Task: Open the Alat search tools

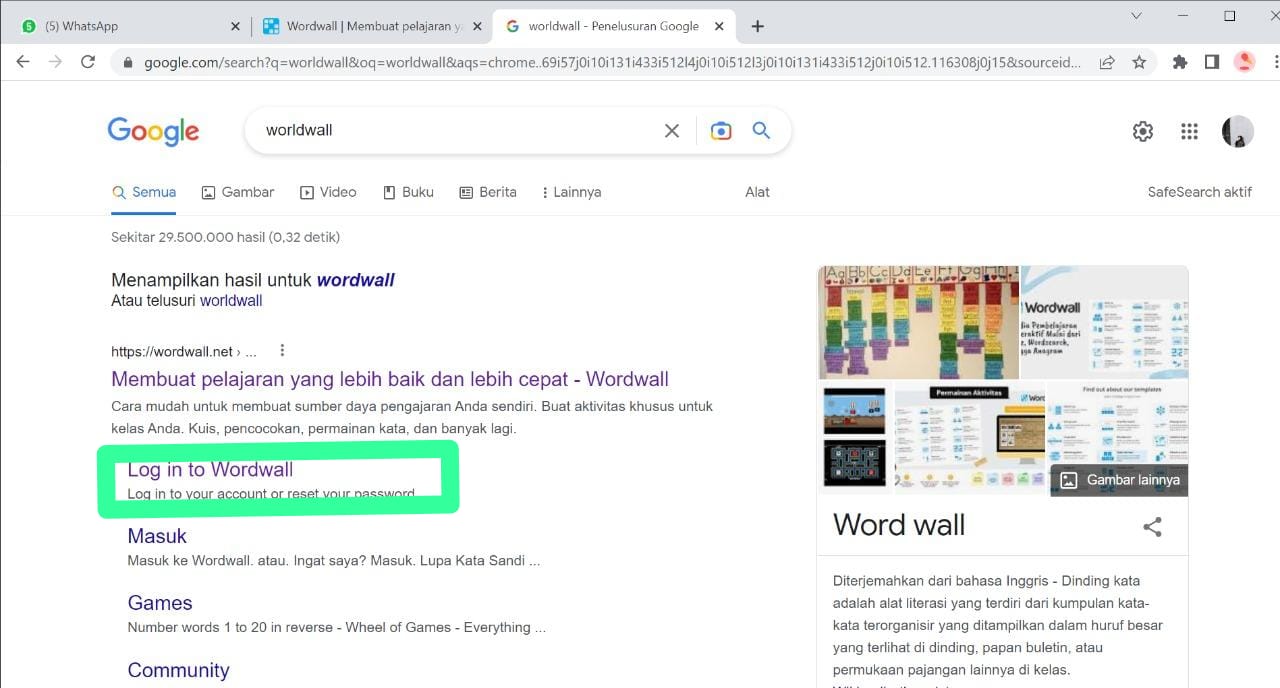Action: [x=757, y=192]
